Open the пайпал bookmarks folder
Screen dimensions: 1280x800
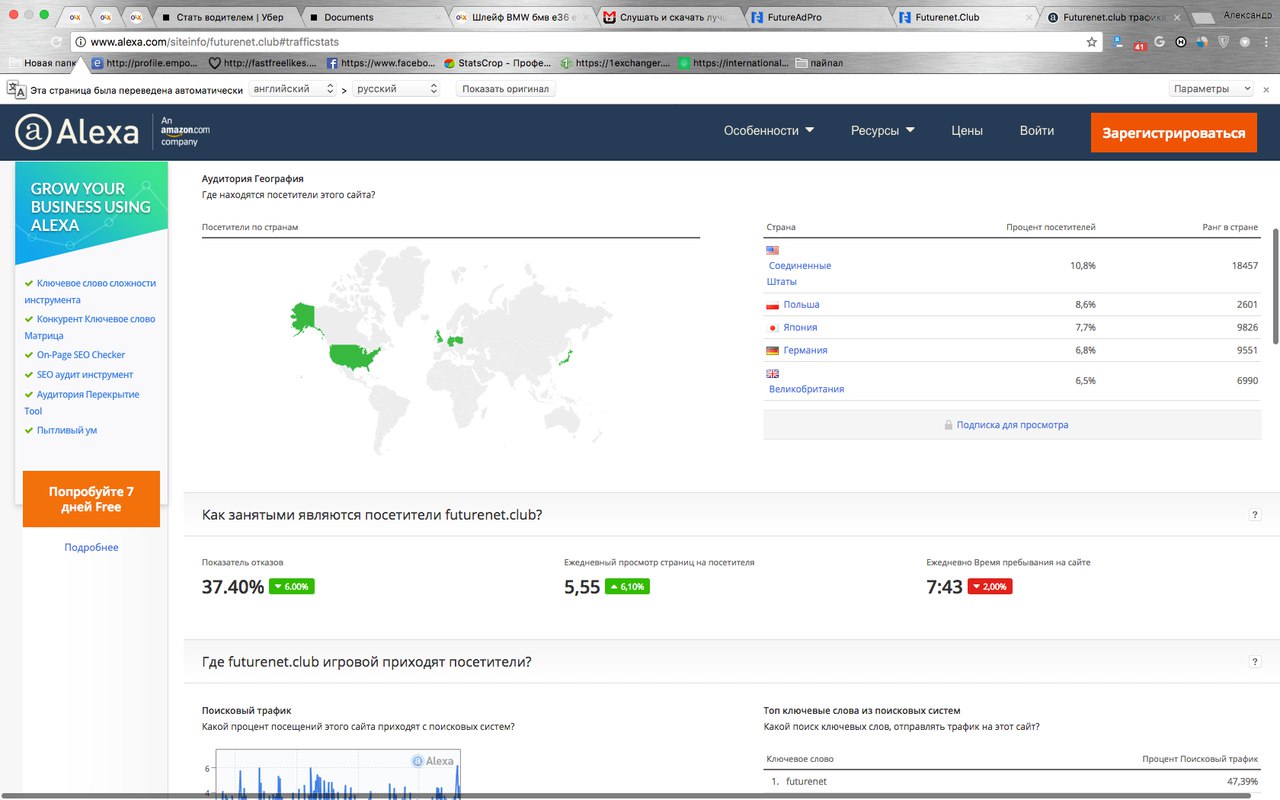pos(819,62)
